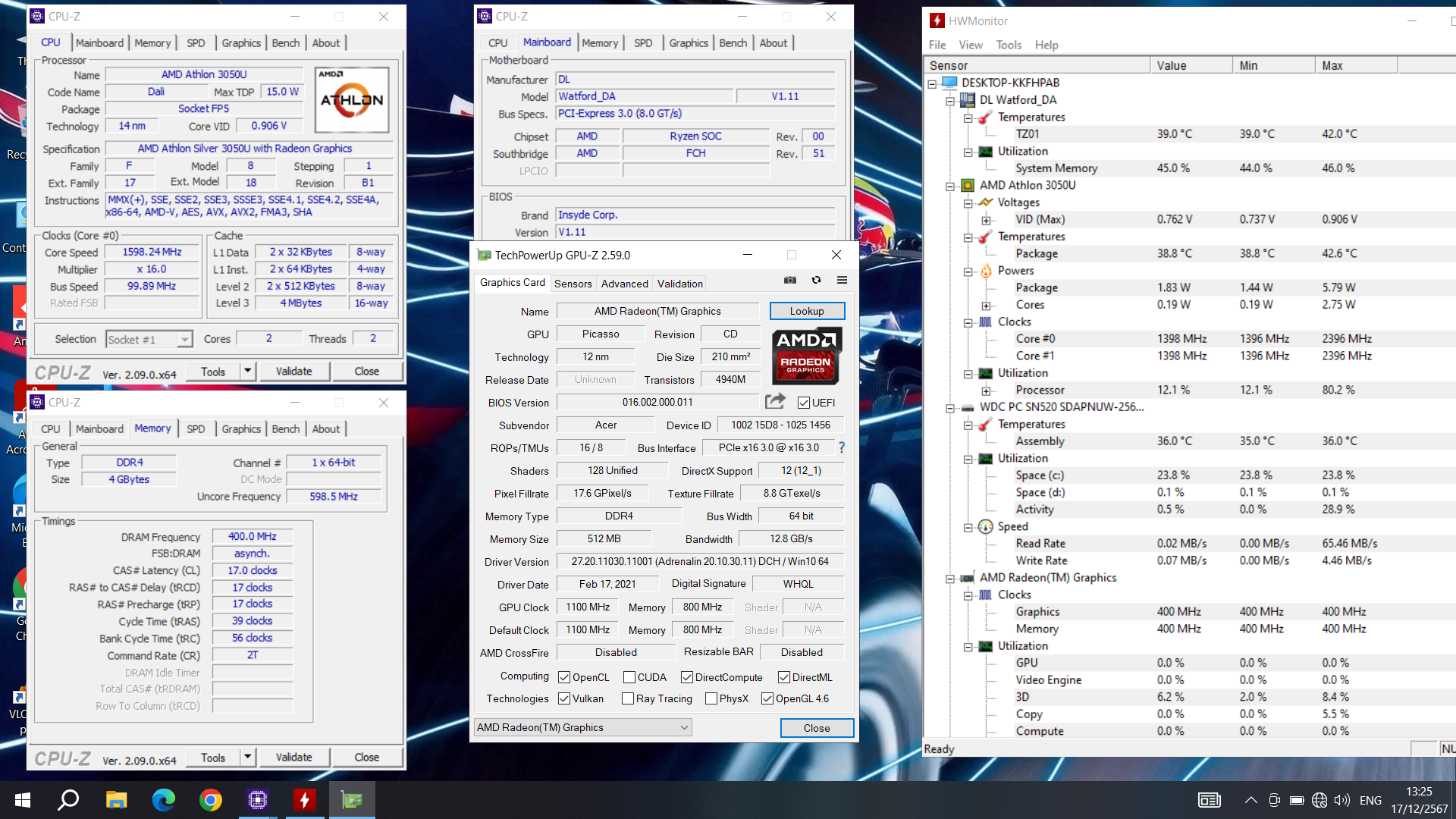Open File Explorer from taskbar
Image resolution: width=1456 pixels, height=819 pixels.
(x=116, y=800)
